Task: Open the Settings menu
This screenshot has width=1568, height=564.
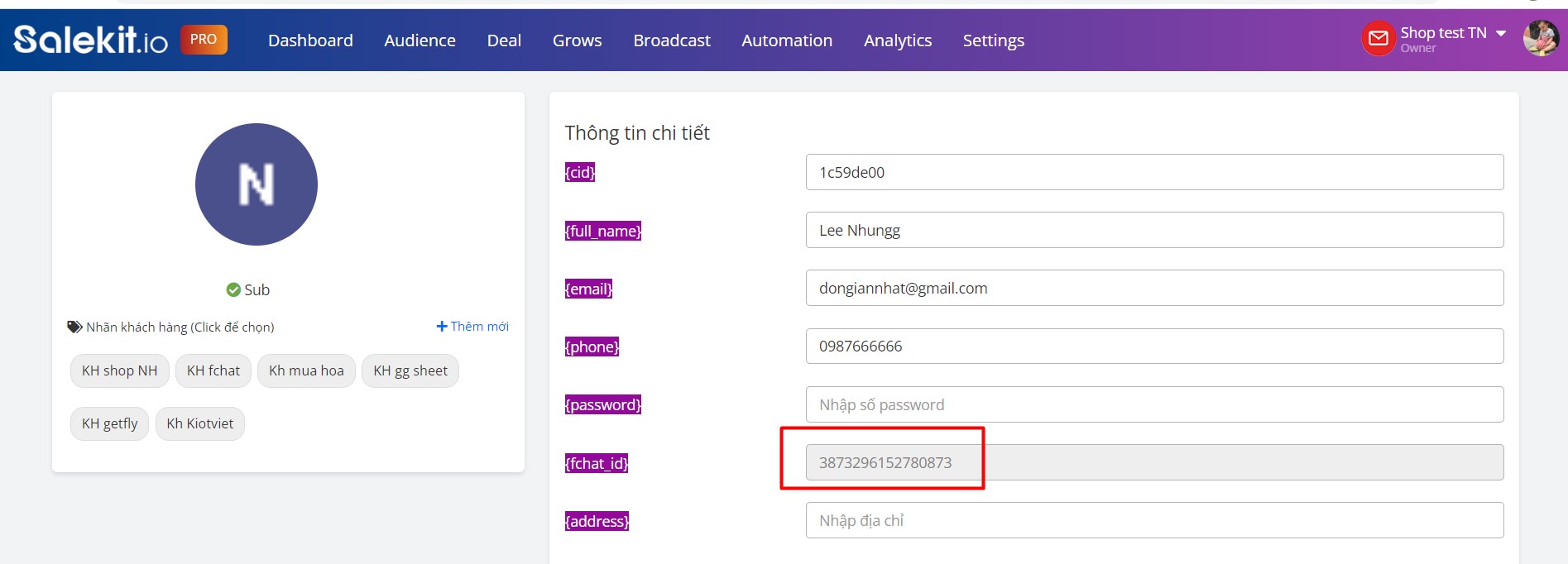Action: pyautogui.click(x=993, y=41)
